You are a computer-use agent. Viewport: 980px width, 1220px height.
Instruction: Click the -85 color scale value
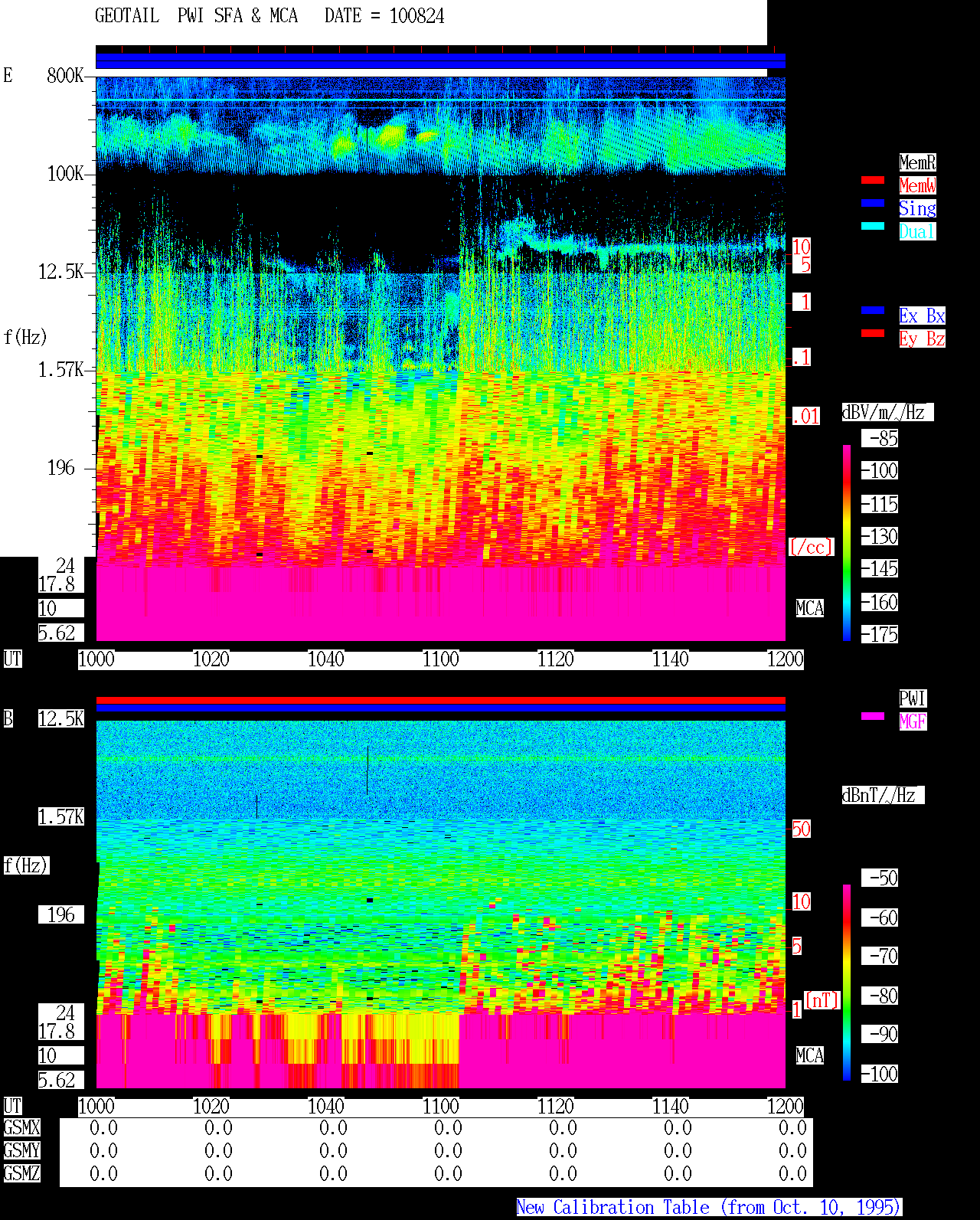tap(880, 438)
